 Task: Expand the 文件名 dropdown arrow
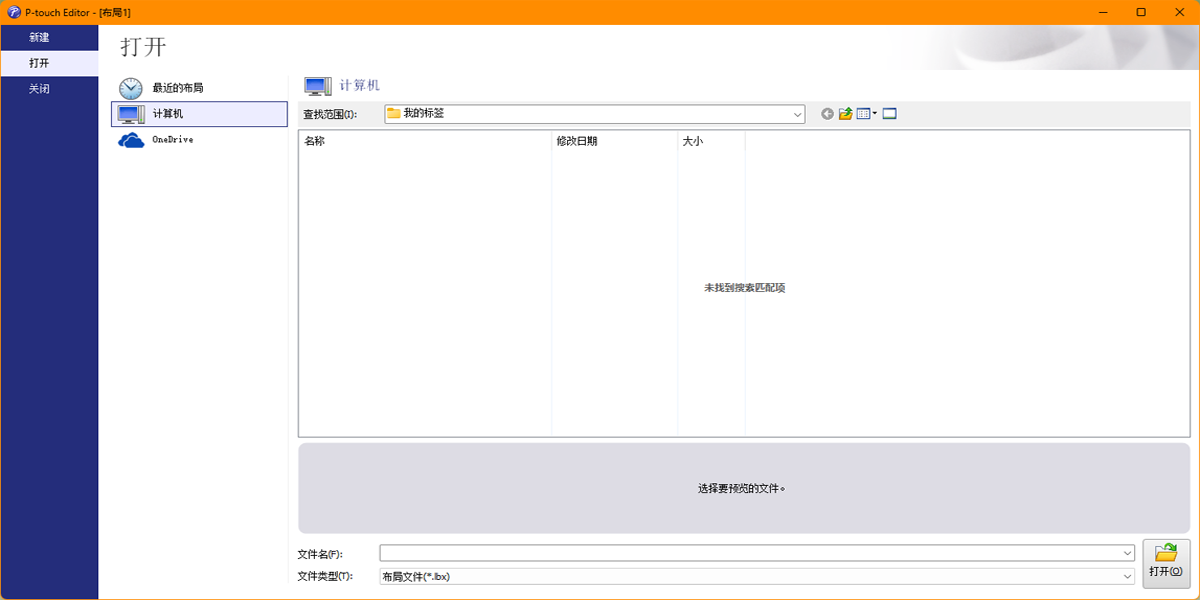(1128, 553)
